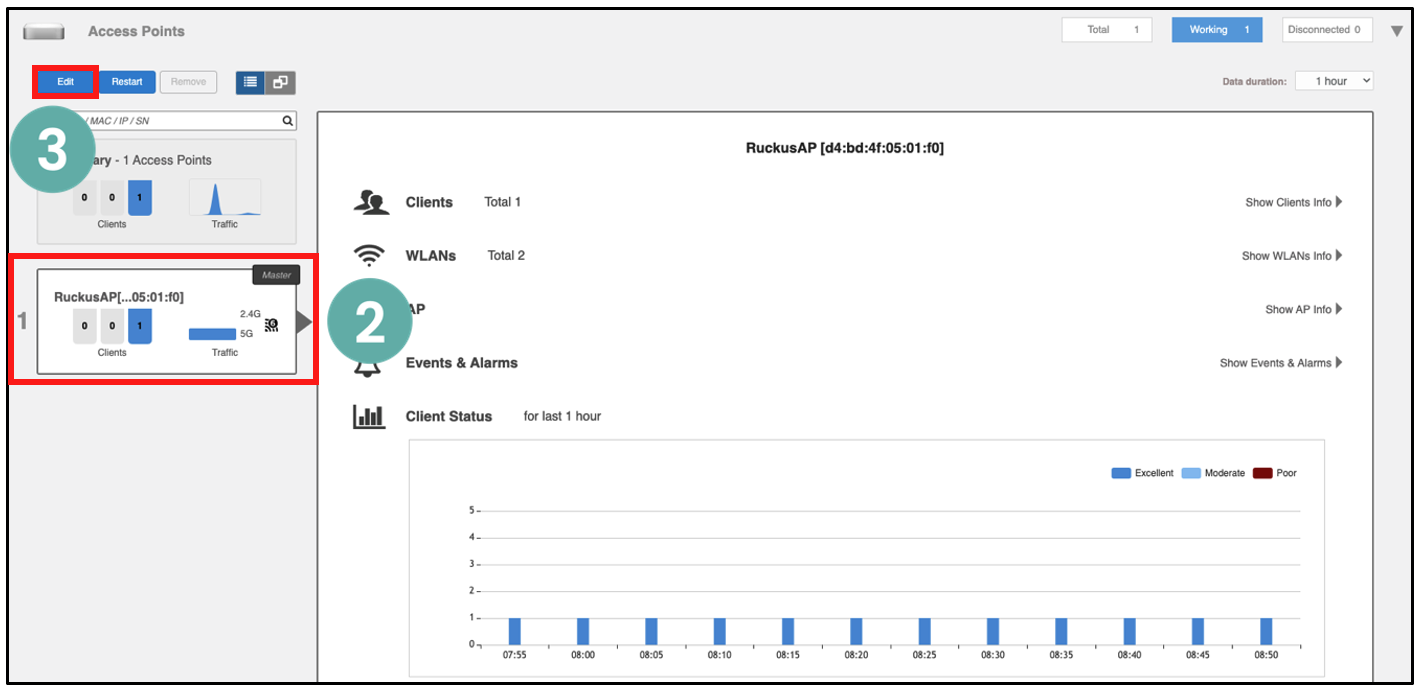
Task: Filter by Disconnected access points
Action: tap(1327, 30)
